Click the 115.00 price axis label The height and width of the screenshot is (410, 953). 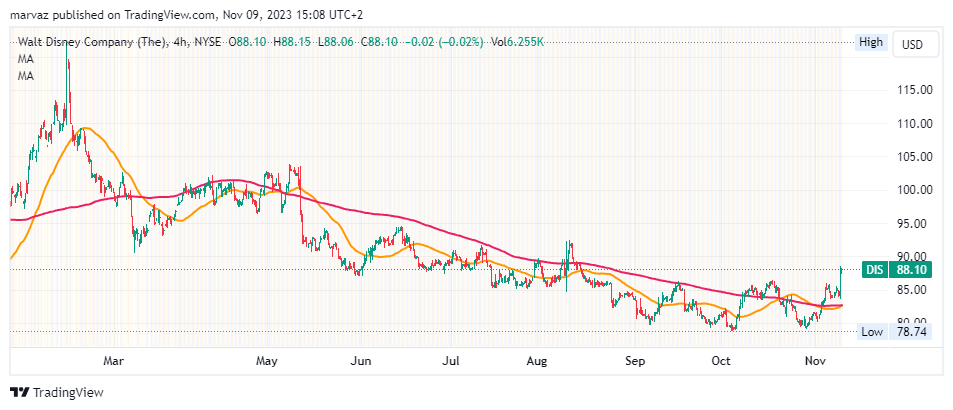click(915, 90)
